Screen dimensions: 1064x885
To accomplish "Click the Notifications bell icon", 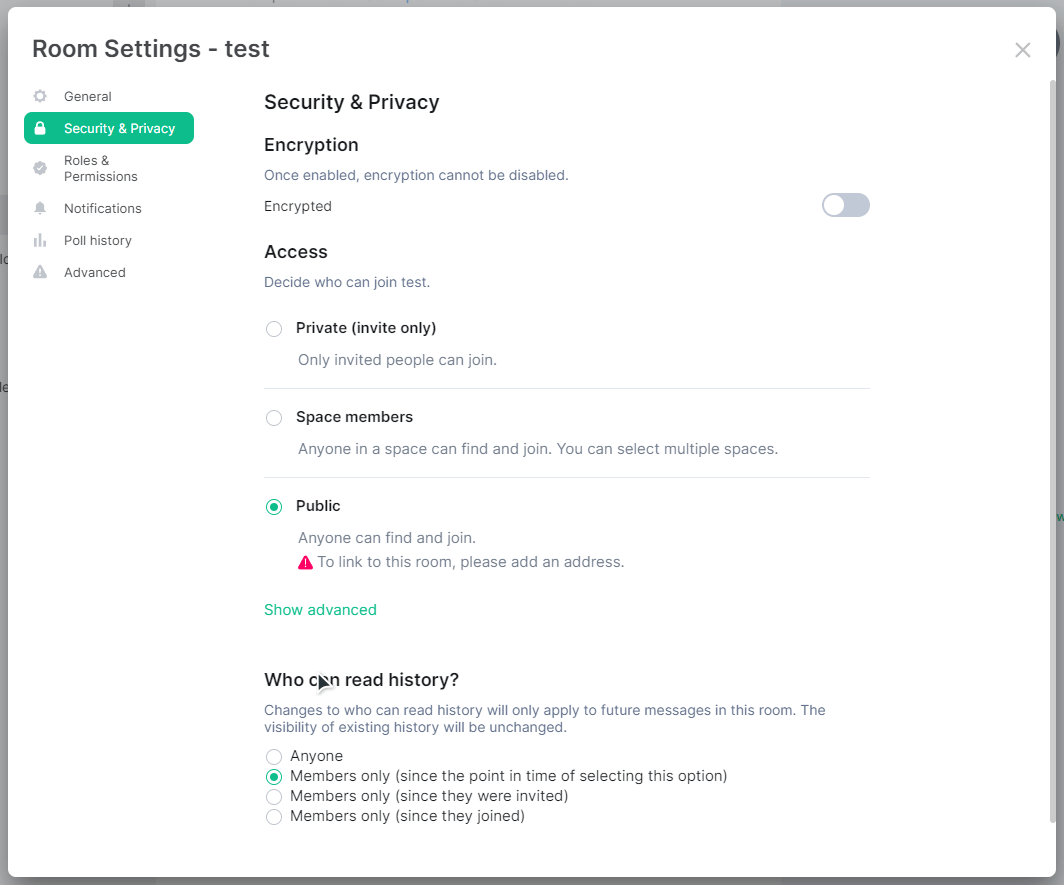I will (x=40, y=208).
